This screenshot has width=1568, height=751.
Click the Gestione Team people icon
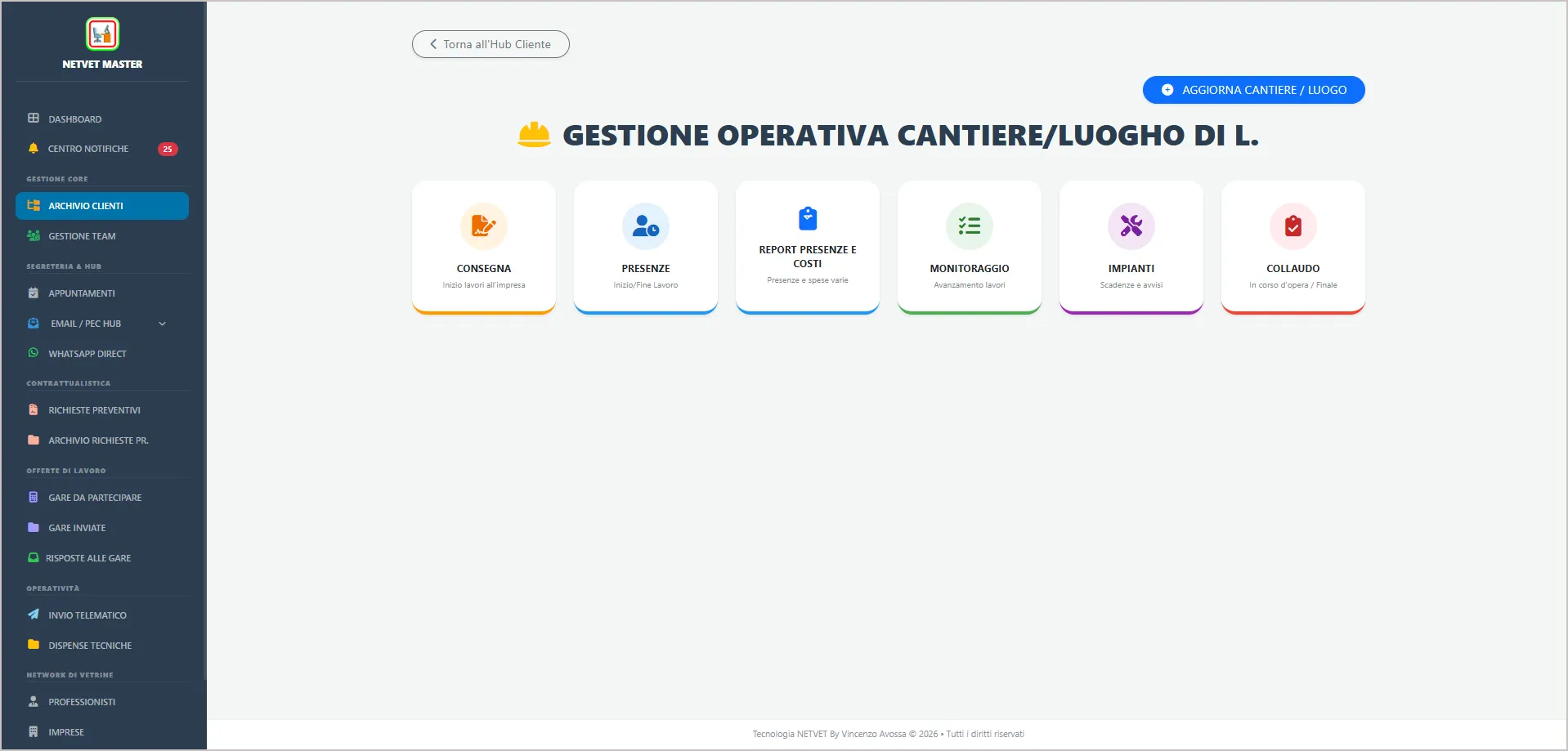(34, 236)
